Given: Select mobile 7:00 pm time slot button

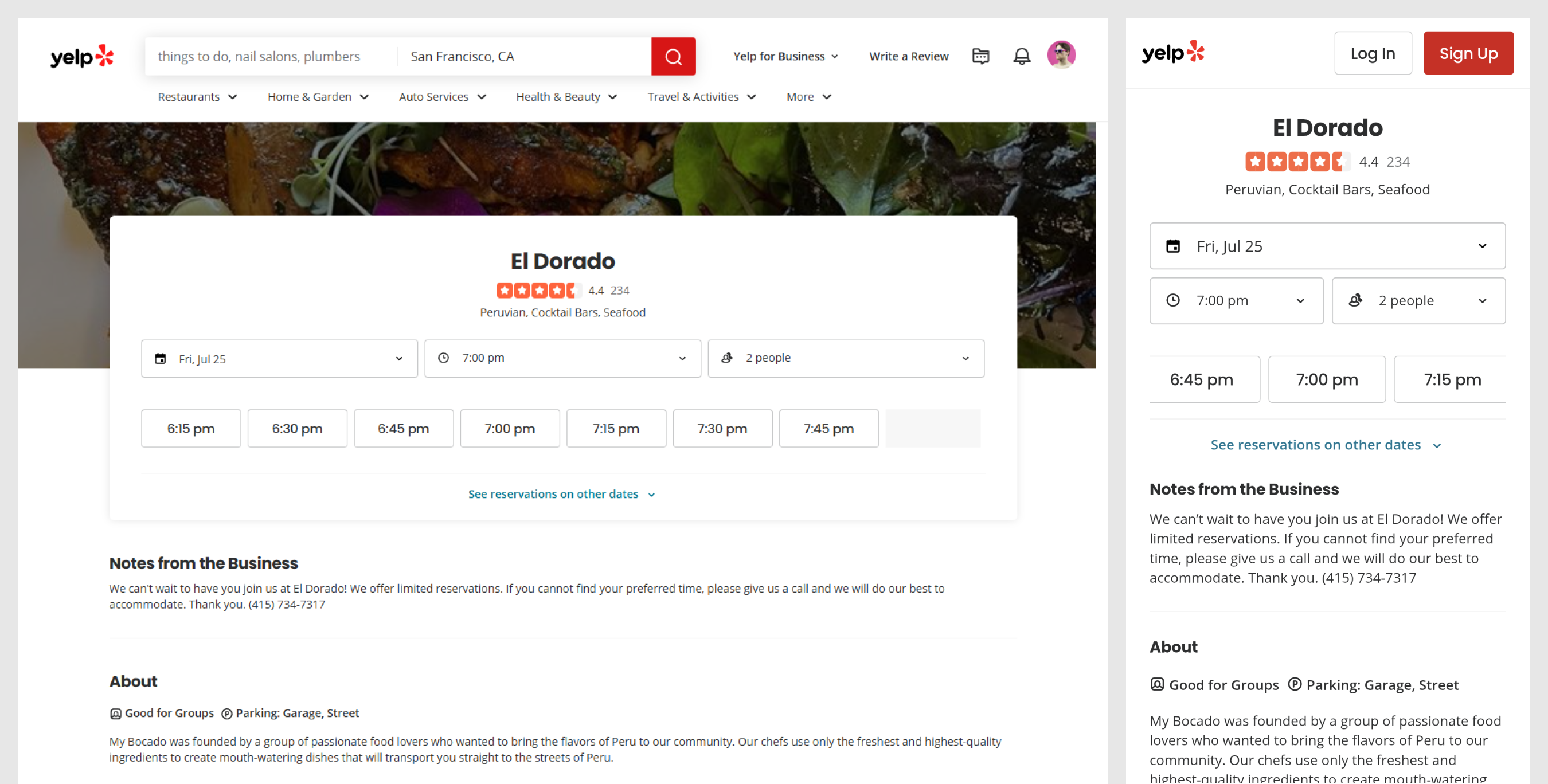Looking at the screenshot, I should point(1327,380).
